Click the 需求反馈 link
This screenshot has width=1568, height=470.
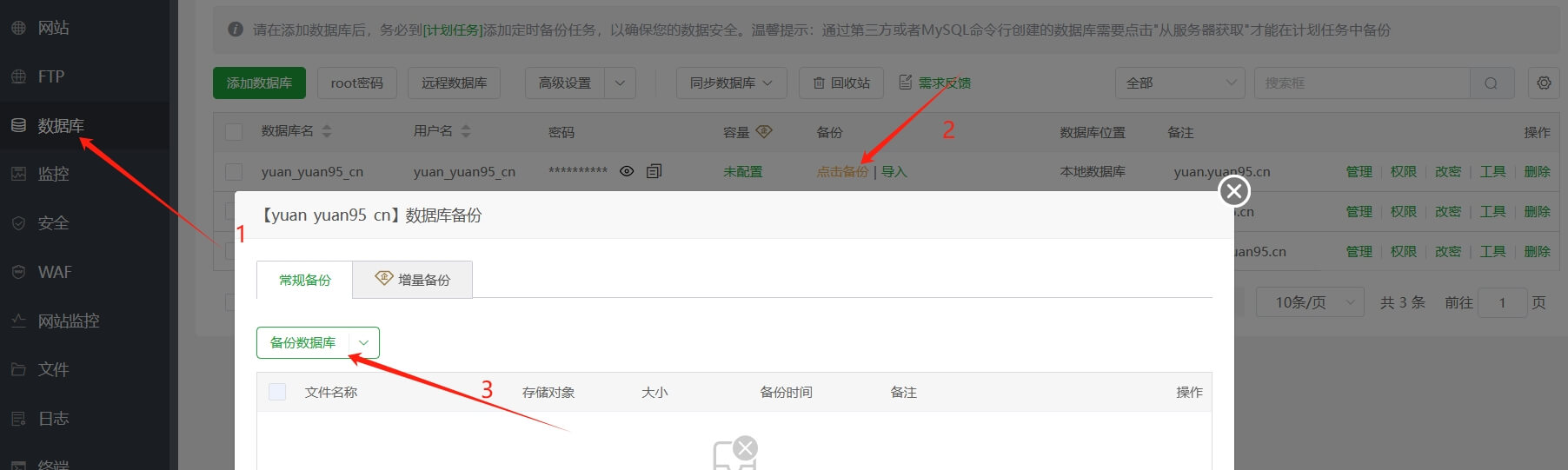[945, 83]
